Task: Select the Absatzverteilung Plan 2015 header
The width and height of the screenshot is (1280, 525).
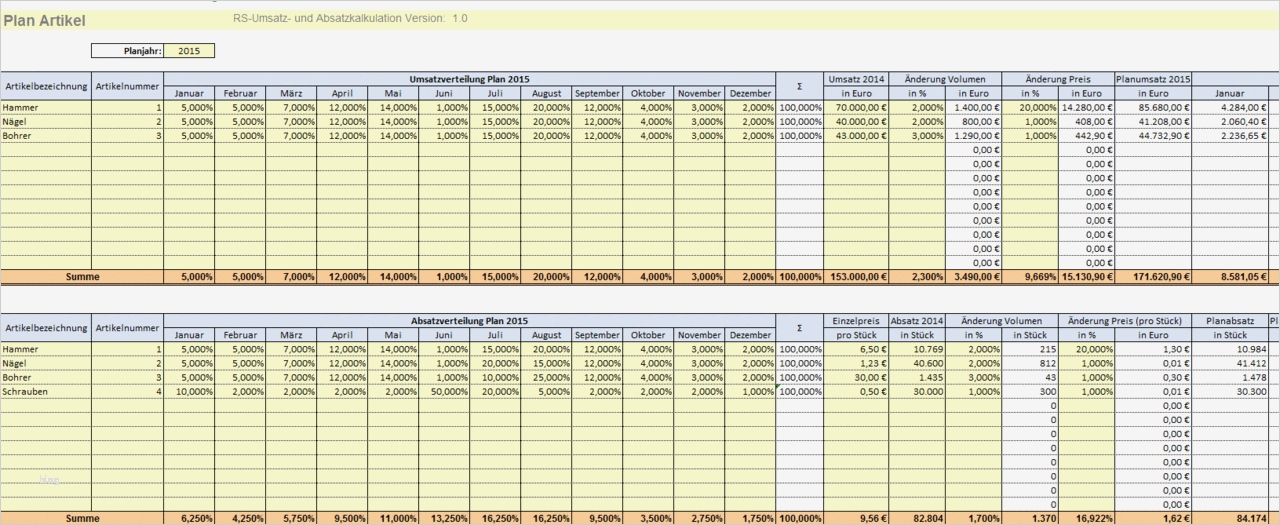Action: tap(469, 321)
